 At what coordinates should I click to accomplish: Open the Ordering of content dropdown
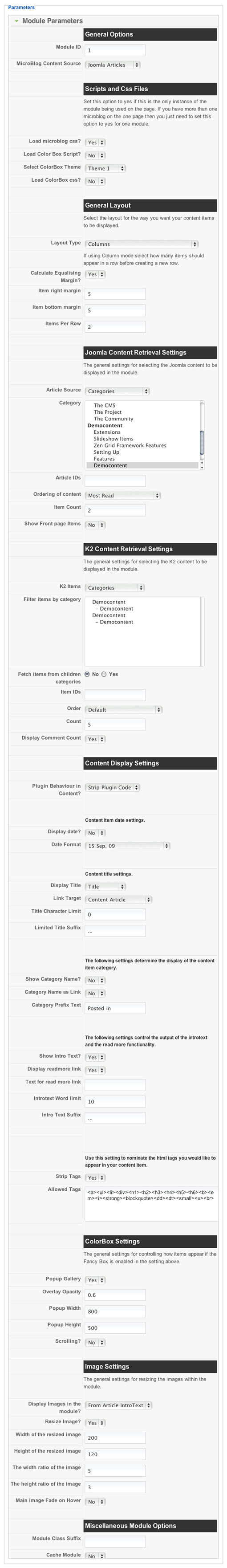pyautogui.click(x=122, y=496)
